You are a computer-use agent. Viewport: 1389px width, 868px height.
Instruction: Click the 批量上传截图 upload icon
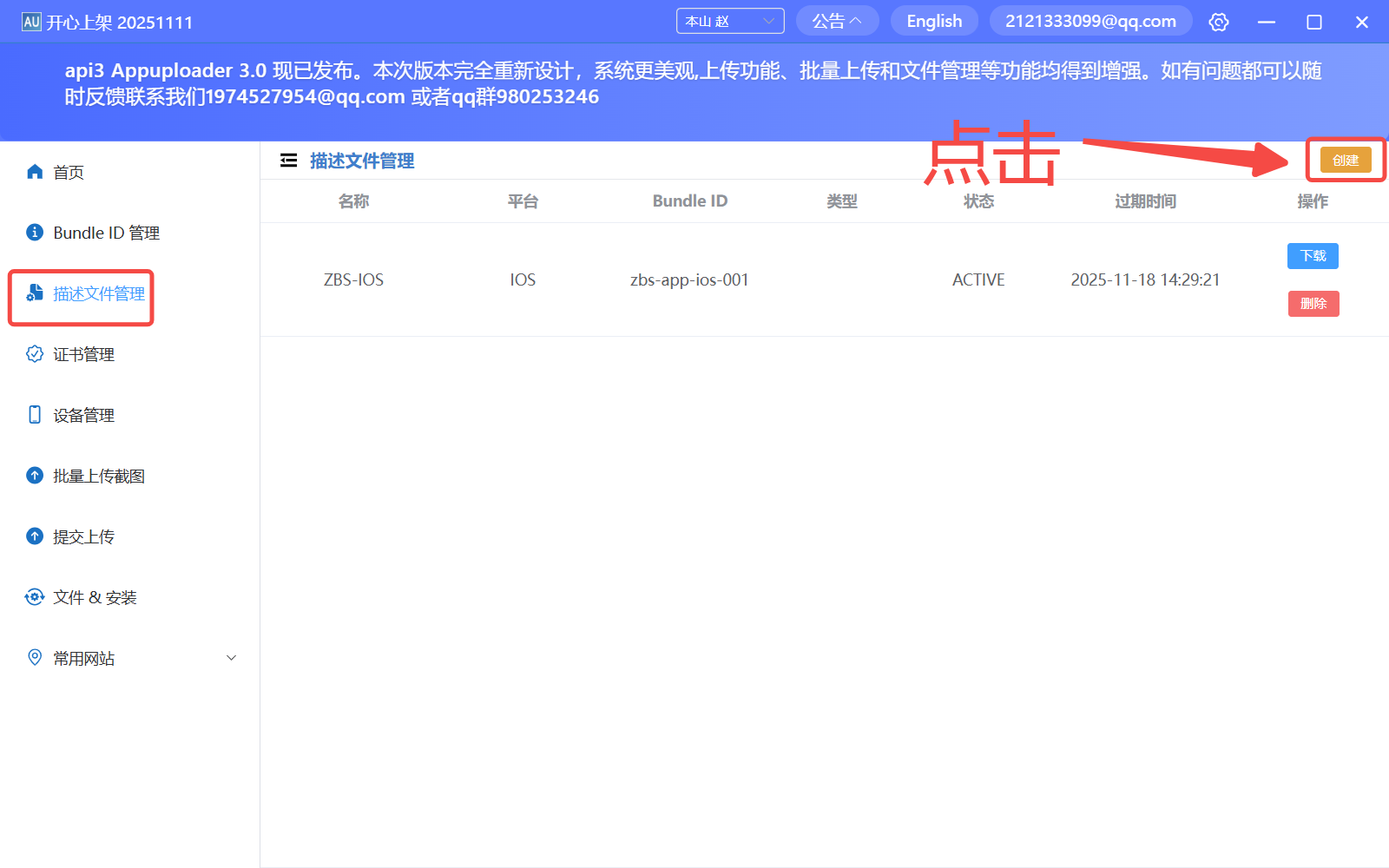coord(34,475)
